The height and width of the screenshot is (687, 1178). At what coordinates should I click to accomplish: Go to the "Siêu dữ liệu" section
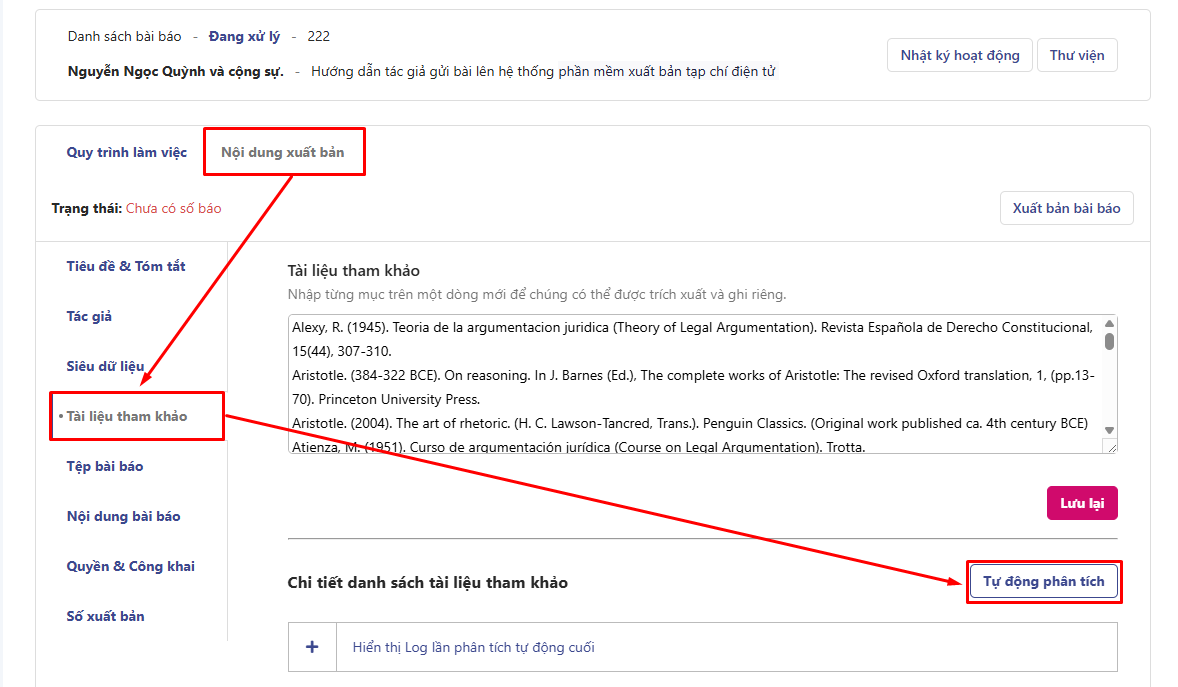pyautogui.click(x=105, y=366)
